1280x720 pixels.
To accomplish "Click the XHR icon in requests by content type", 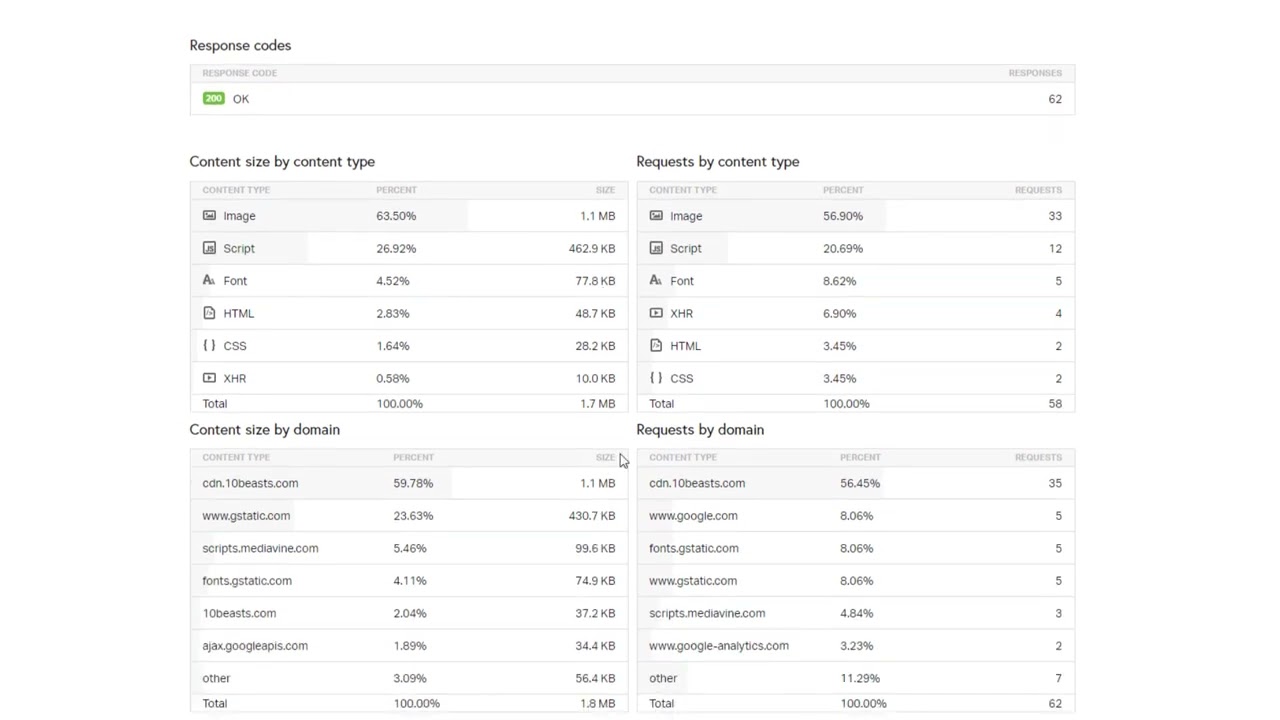I will click(656, 313).
